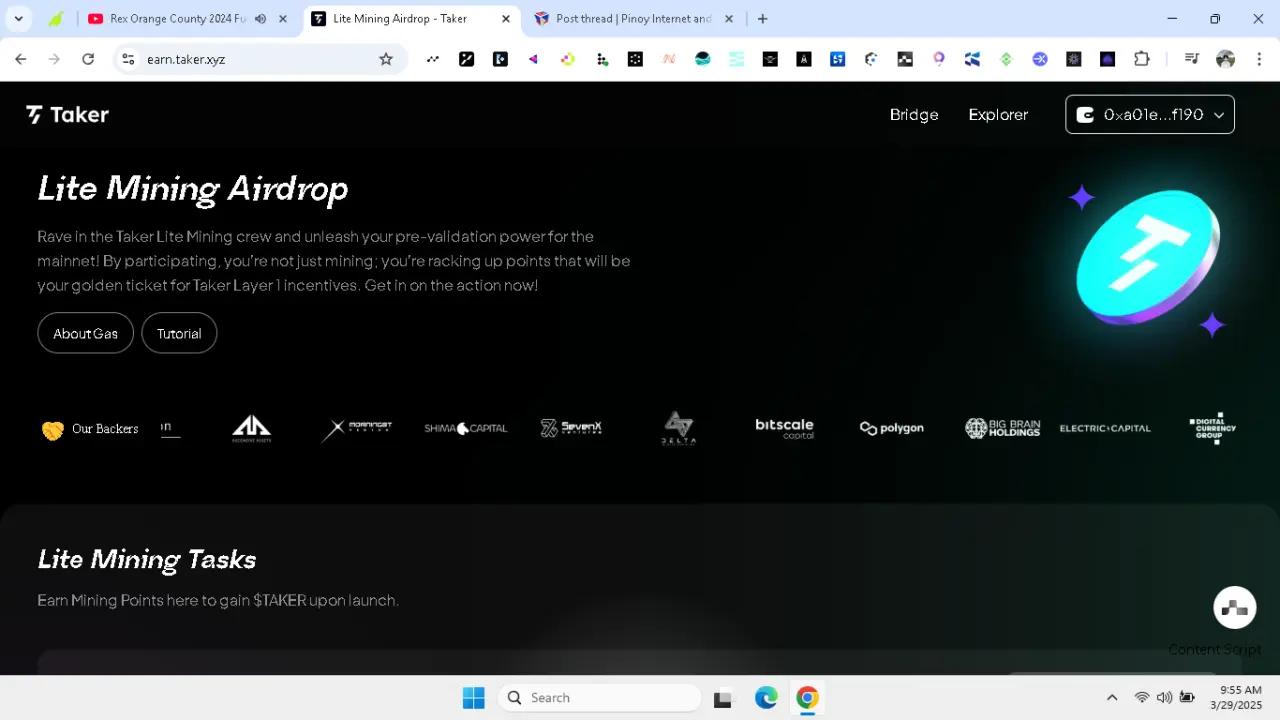Click the teal wave circle extension icon

click(703, 59)
